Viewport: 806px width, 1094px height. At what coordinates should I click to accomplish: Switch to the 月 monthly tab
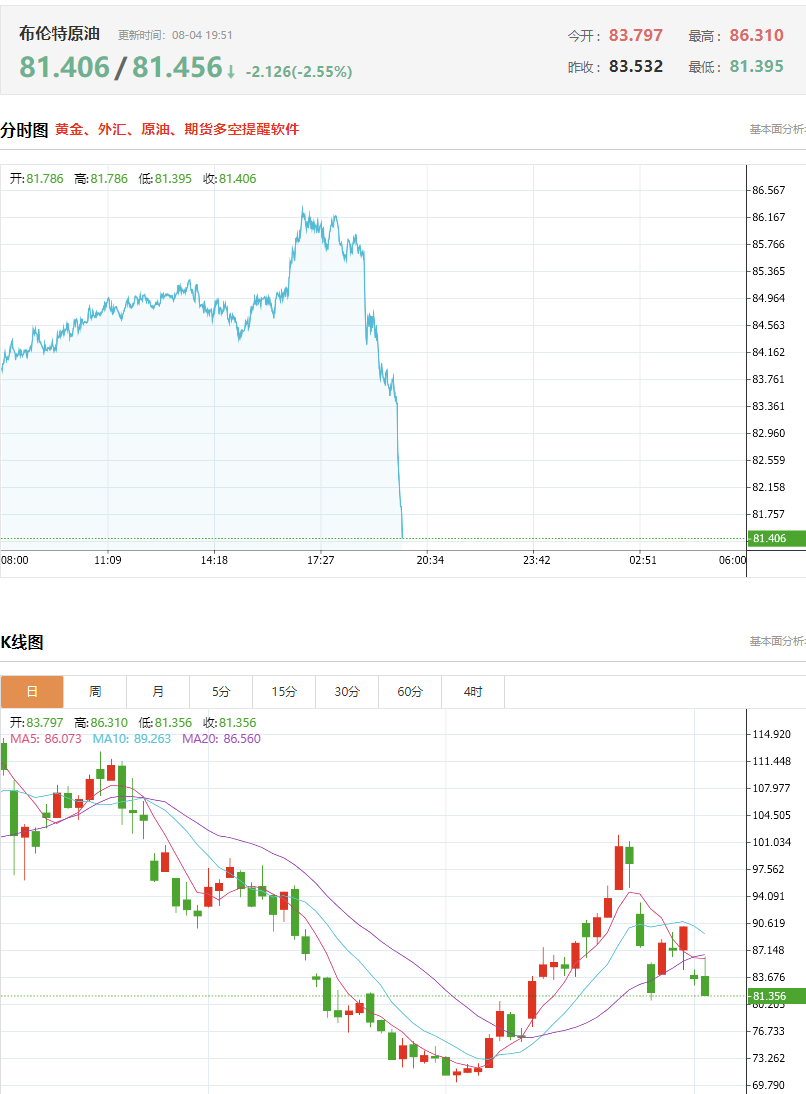click(x=158, y=691)
